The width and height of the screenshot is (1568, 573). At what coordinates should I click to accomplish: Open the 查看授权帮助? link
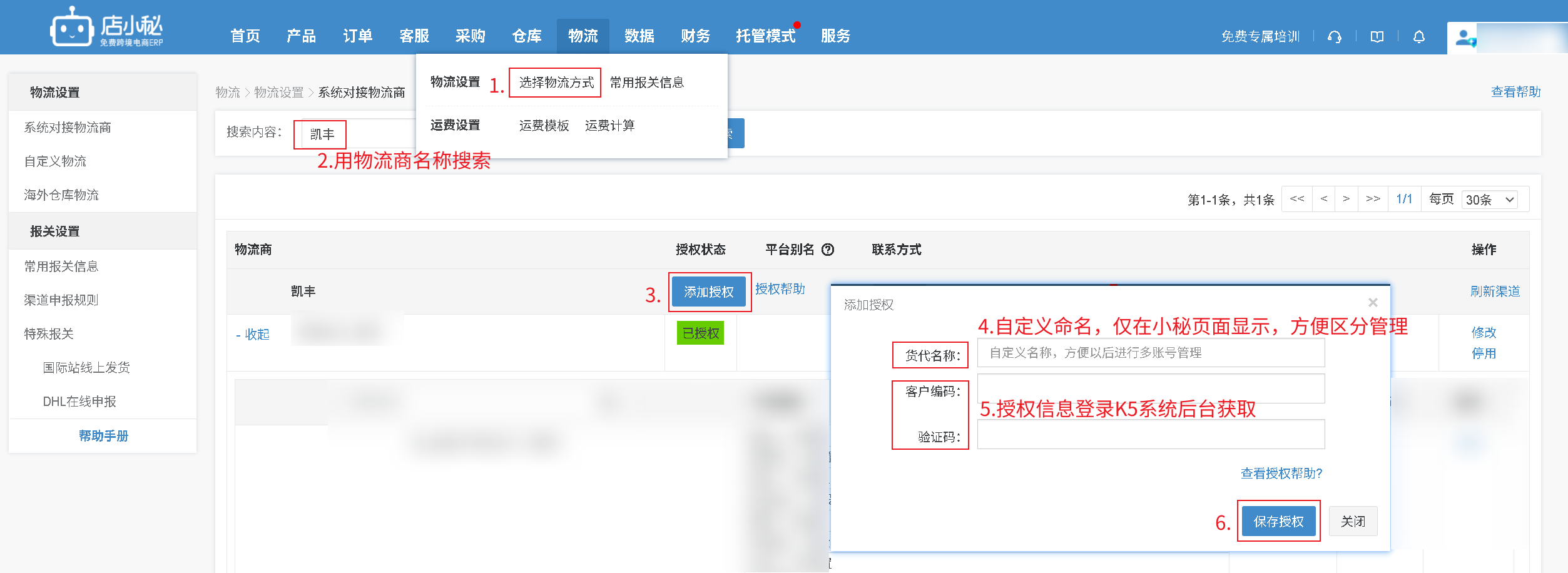click(x=1281, y=474)
